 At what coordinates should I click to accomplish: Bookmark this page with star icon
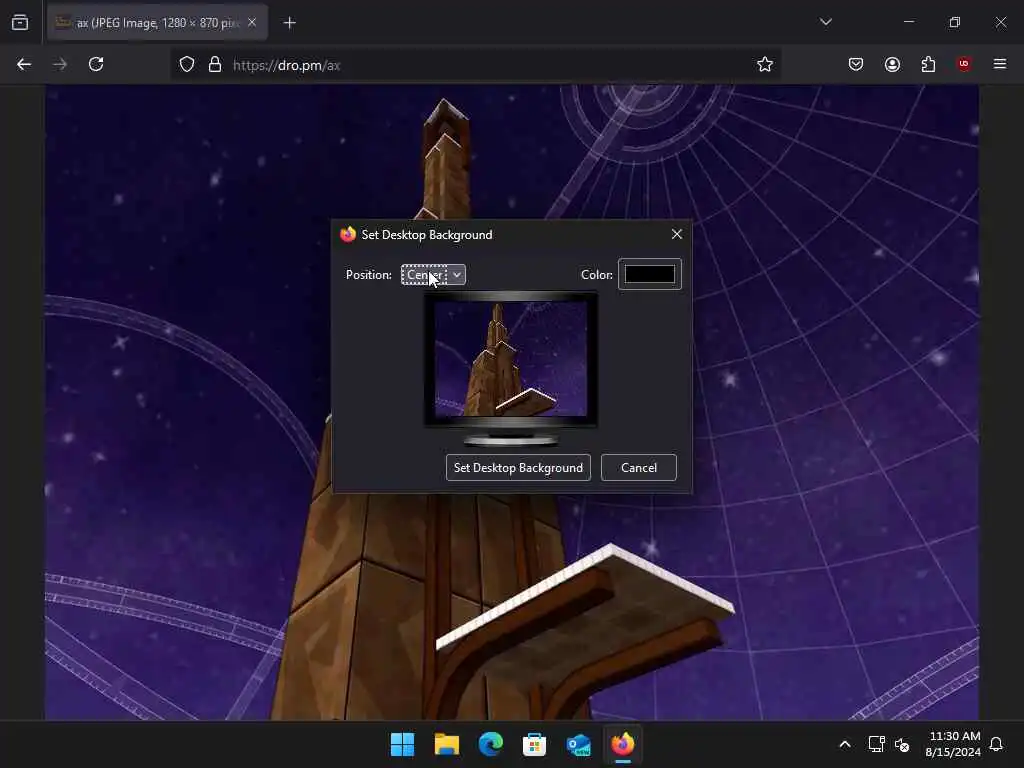coord(765,65)
